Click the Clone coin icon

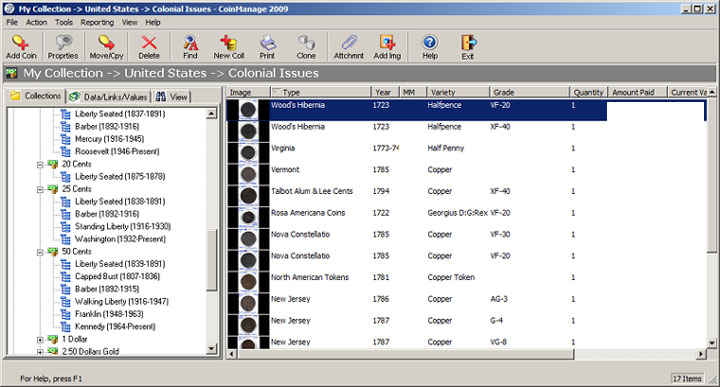306,47
